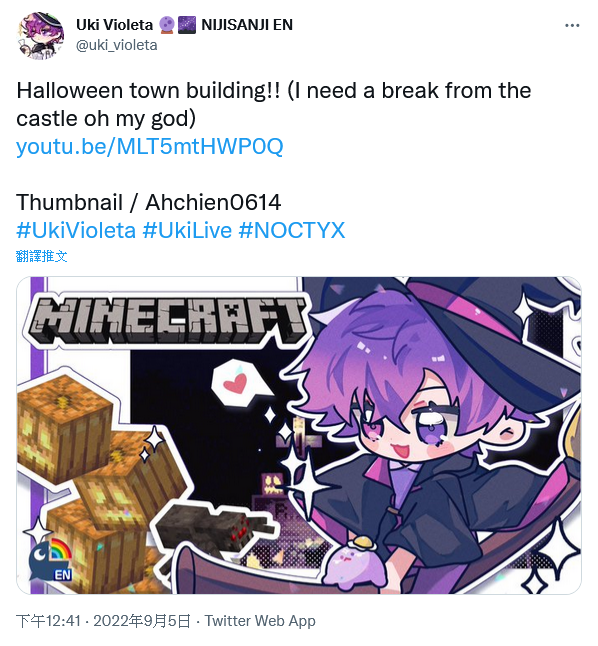Click the Minecraft logo in the image
The image size is (598, 646).
pyautogui.click(x=167, y=319)
